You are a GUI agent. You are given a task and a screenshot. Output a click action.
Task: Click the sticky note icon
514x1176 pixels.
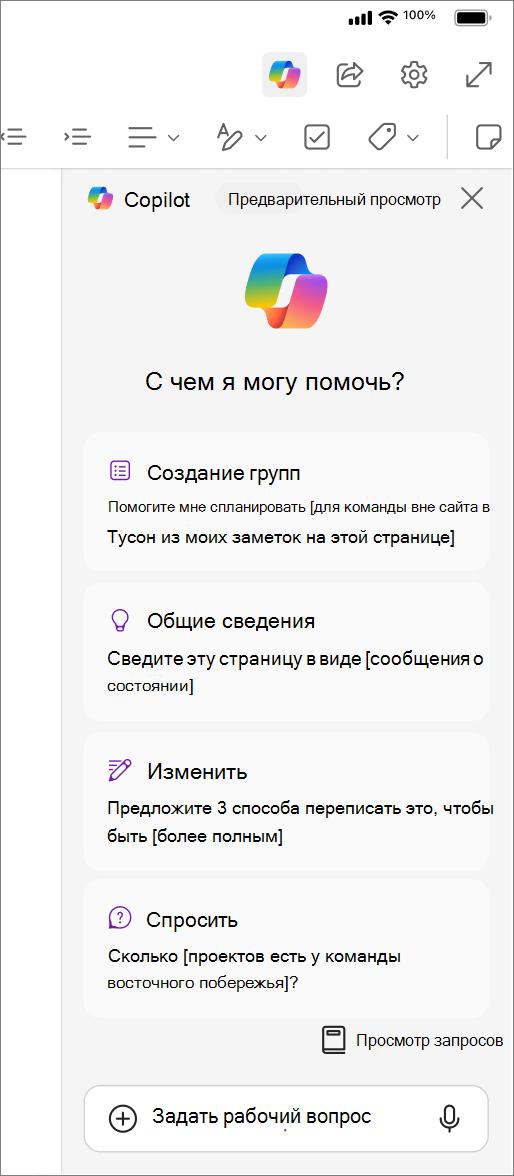[x=489, y=137]
